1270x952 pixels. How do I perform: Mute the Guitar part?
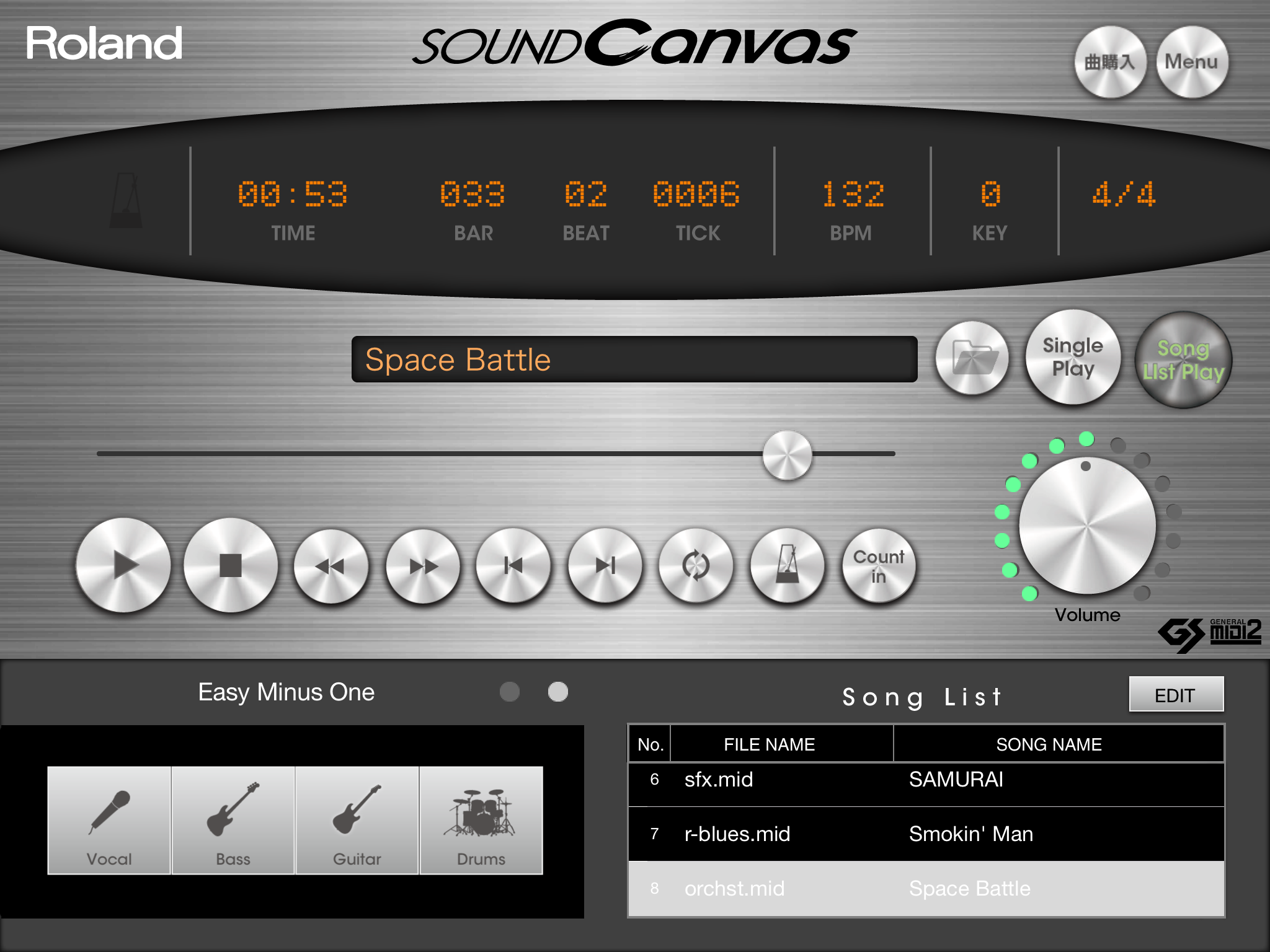point(357,820)
